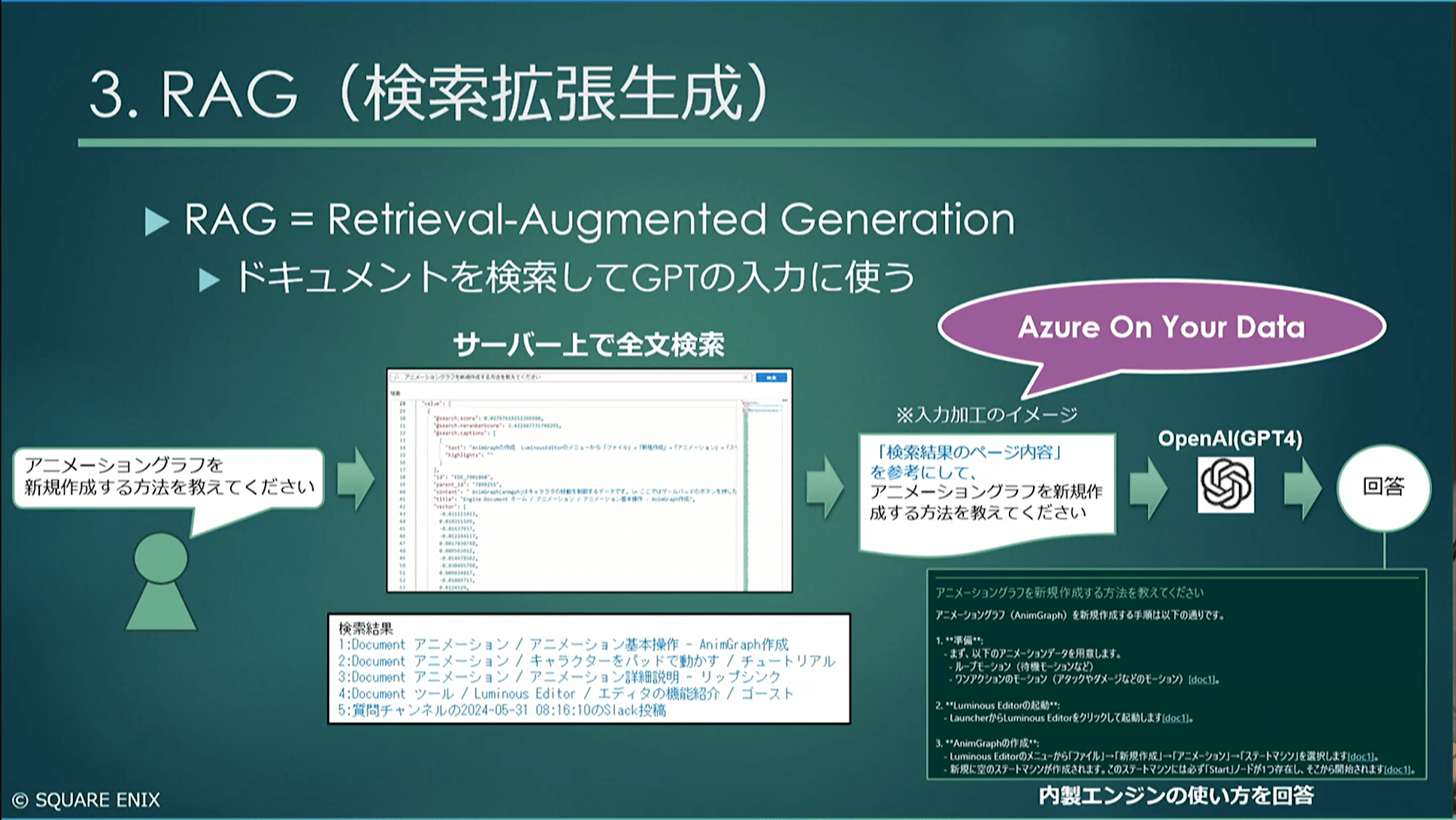Select result 5 the Slack post from 質問チャンネル

click(x=502, y=710)
